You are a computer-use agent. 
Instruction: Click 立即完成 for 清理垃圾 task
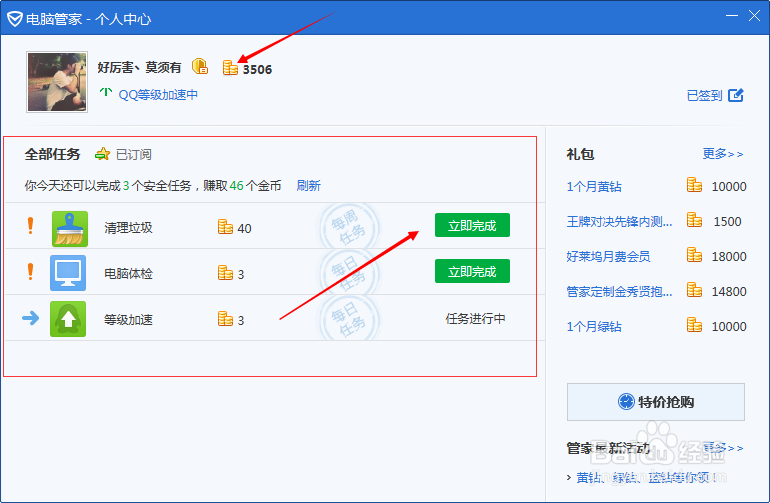[x=472, y=225]
